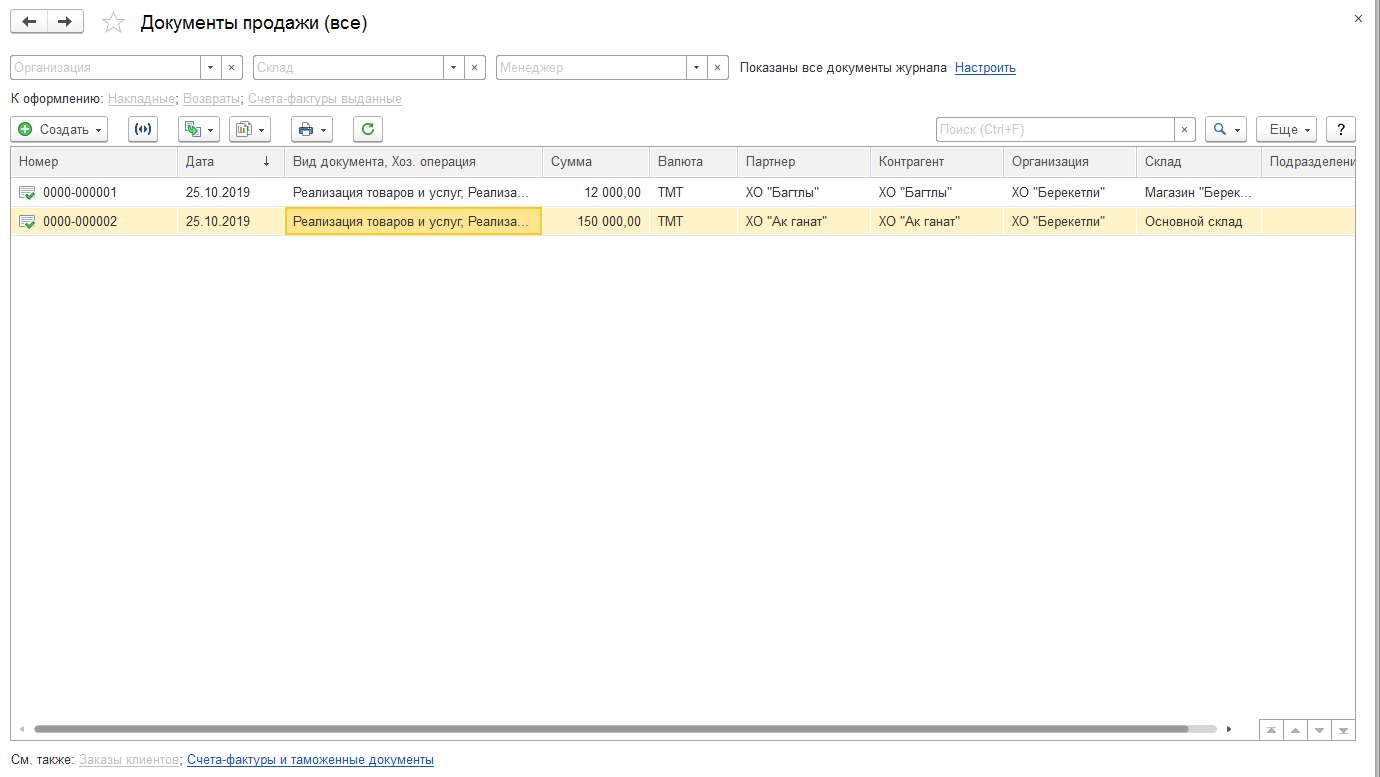Click the EDI exchange signal icon button
This screenshot has width=1380, height=777.
143,129
